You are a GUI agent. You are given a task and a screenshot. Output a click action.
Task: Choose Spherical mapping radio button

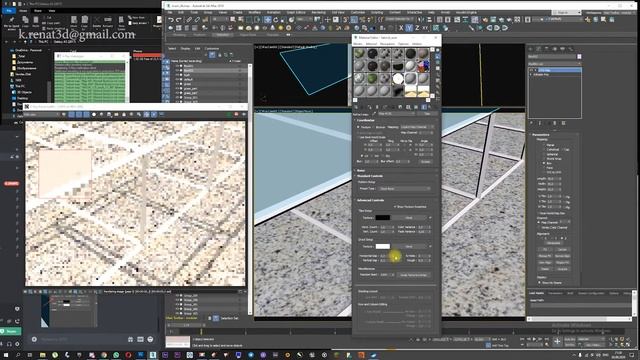click(x=544, y=154)
